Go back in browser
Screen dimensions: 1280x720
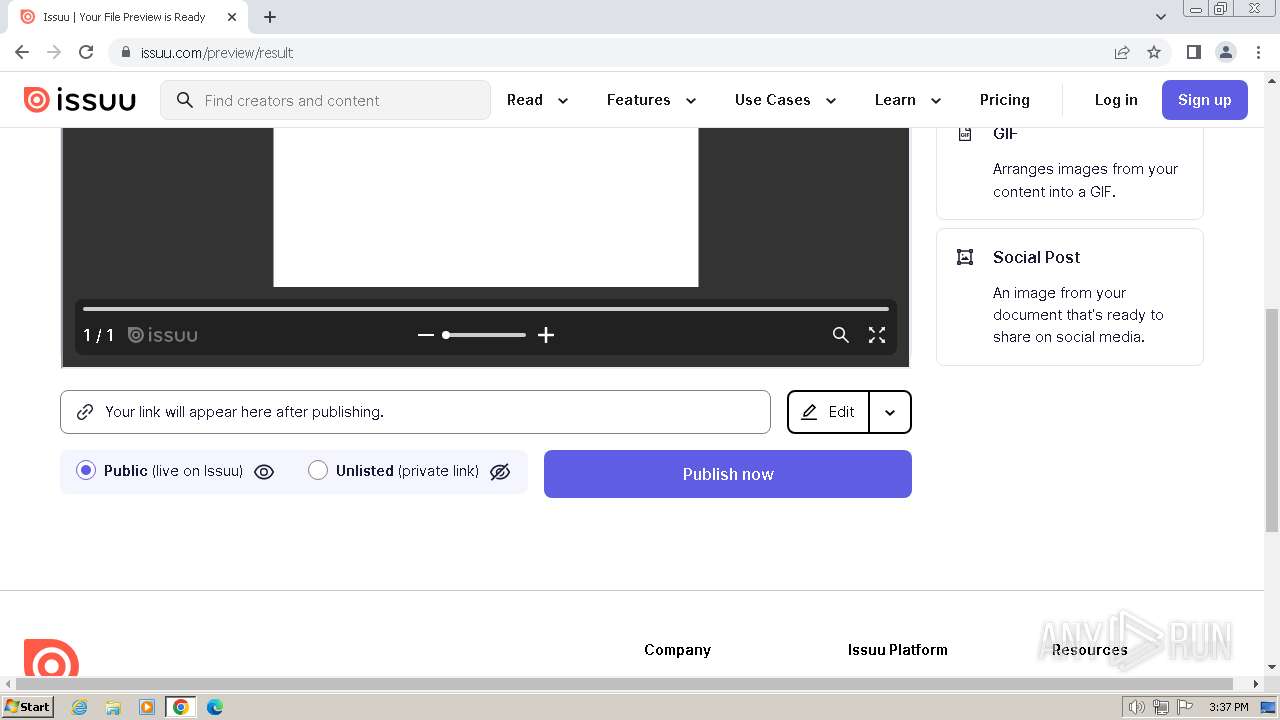[x=22, y=52]
